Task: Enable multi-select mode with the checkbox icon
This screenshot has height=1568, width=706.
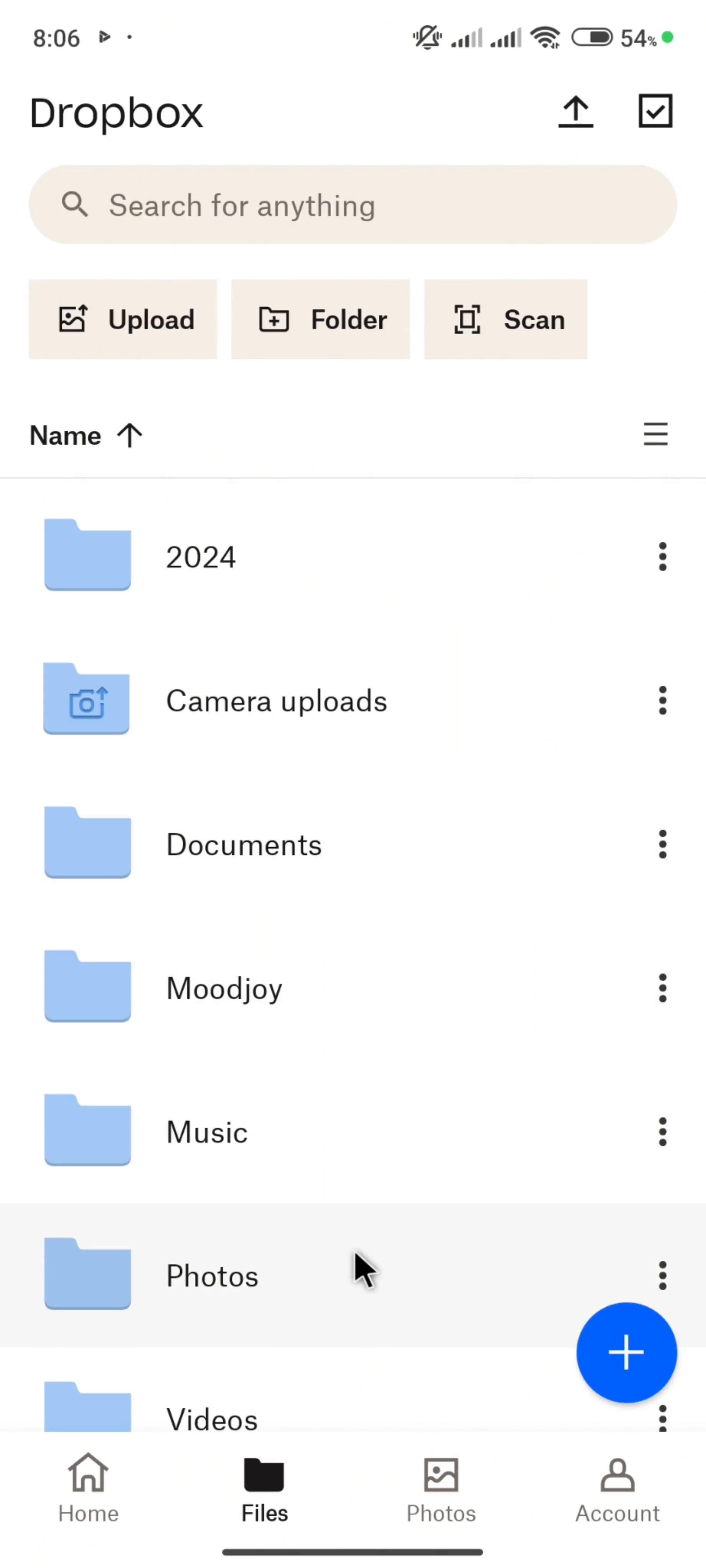Action: point(655,111)
